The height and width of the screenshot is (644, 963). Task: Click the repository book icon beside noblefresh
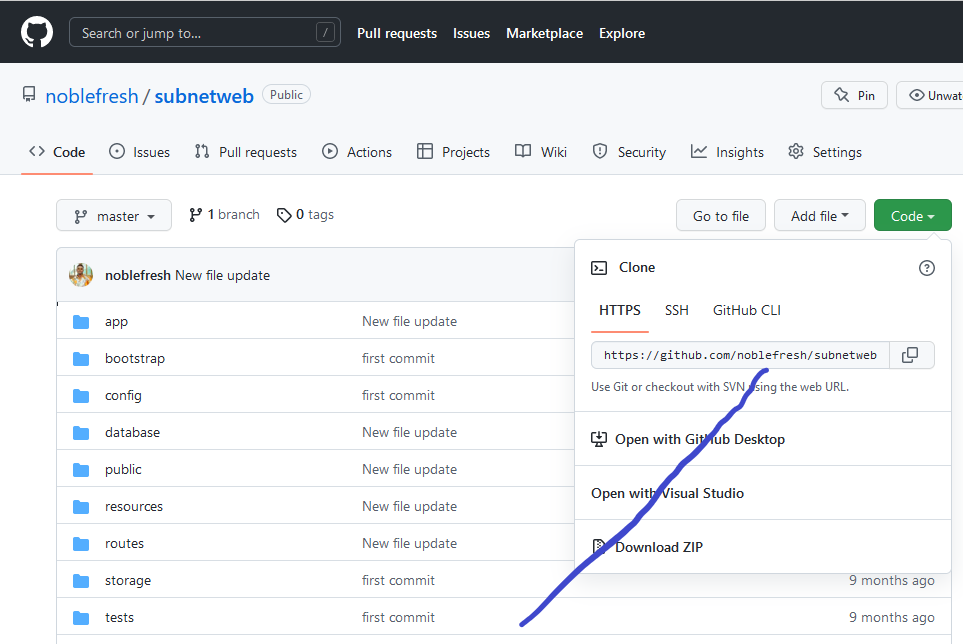click(29, 95)
